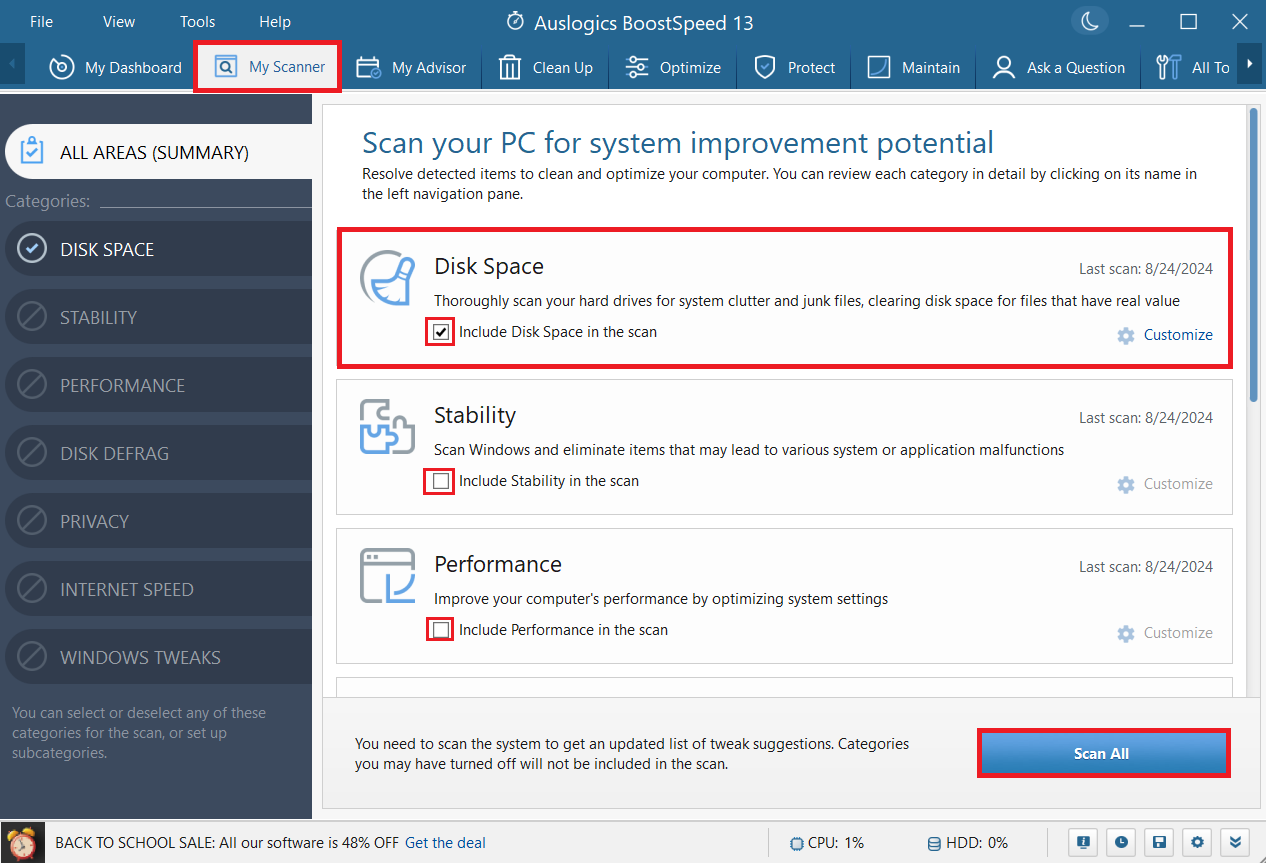Click the save disk status icon
The height and width of the screenshot is (863, 1266).
[1160, 842]
